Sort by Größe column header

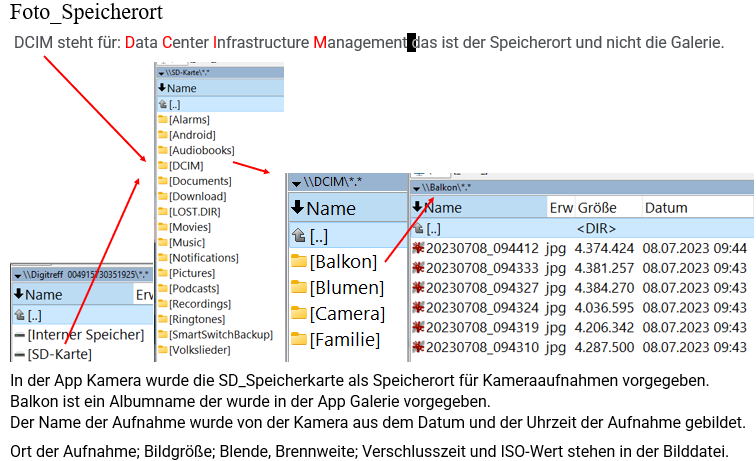click(x=596, y=208)
